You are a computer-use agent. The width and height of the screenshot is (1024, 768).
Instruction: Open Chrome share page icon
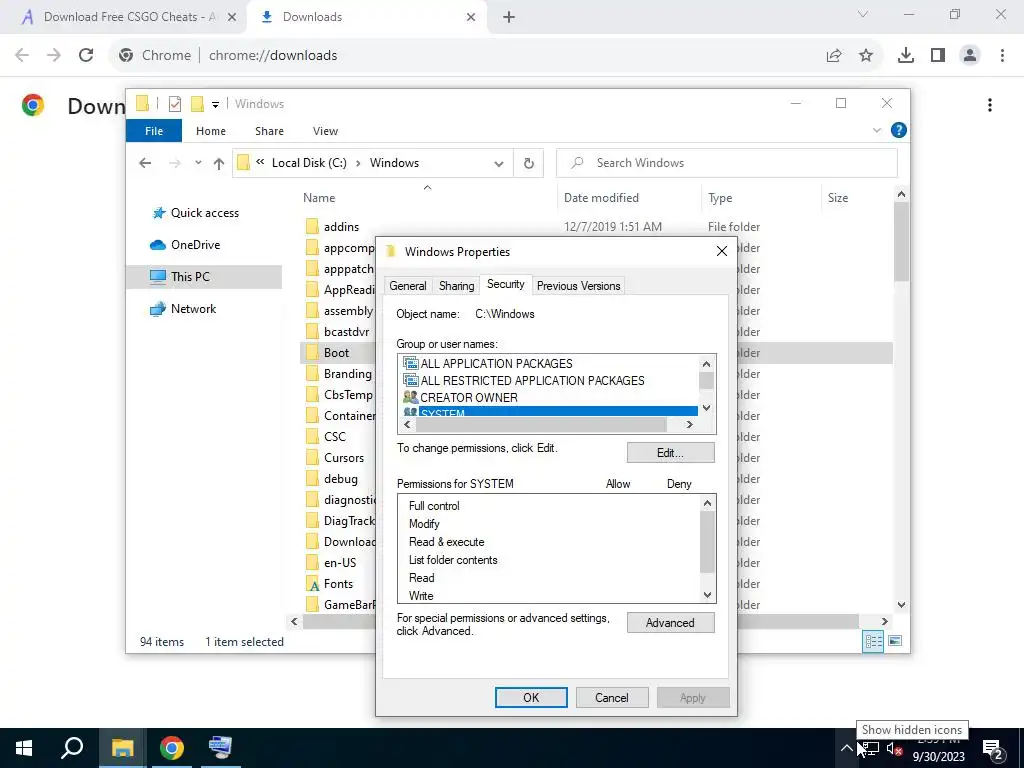point(834,56)
